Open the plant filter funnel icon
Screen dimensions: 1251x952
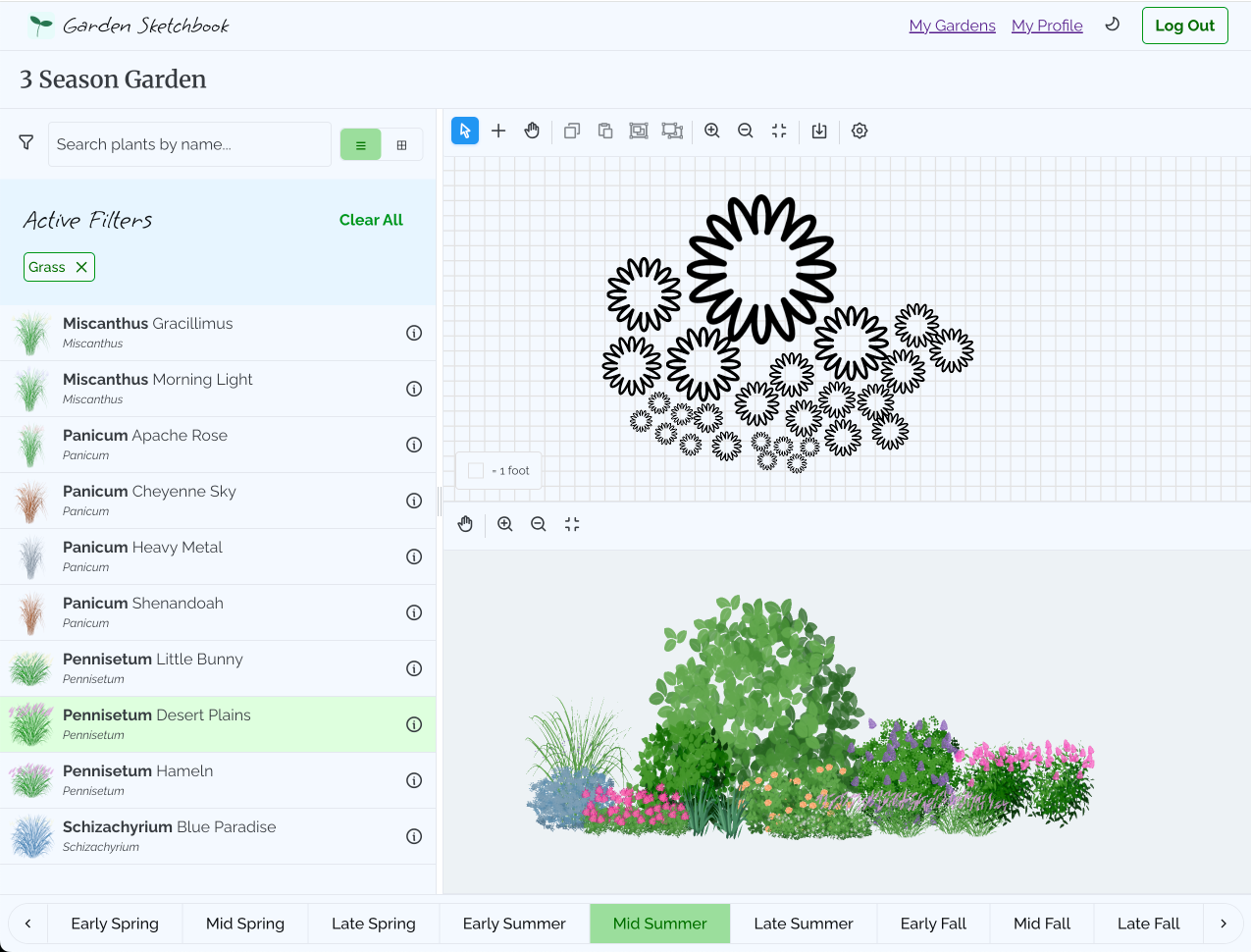point(26,143)
